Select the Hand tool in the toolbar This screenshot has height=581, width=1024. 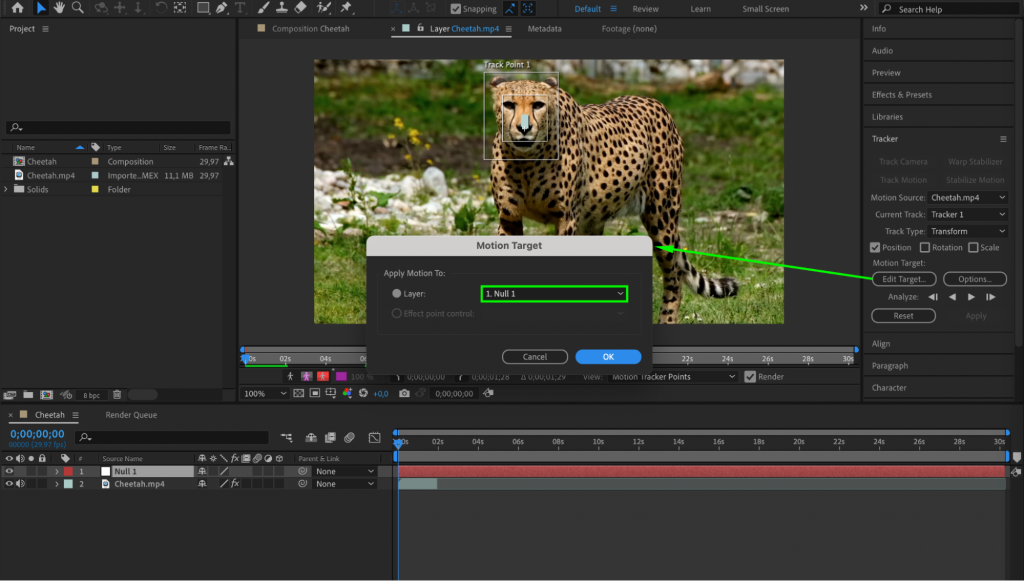(x=58, y=9)
